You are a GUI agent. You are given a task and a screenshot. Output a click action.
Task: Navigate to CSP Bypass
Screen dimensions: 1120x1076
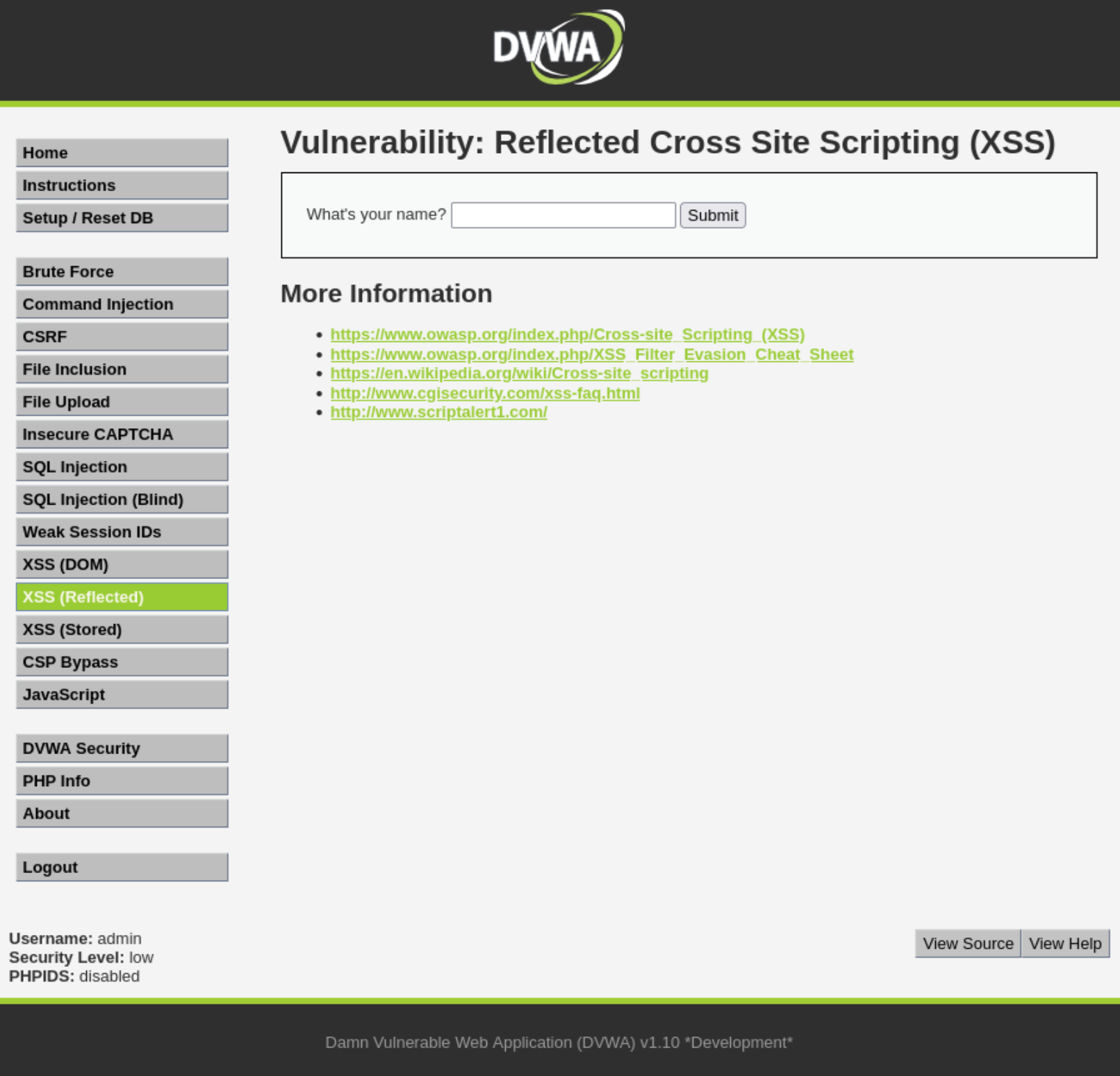[x=122, y=662]
